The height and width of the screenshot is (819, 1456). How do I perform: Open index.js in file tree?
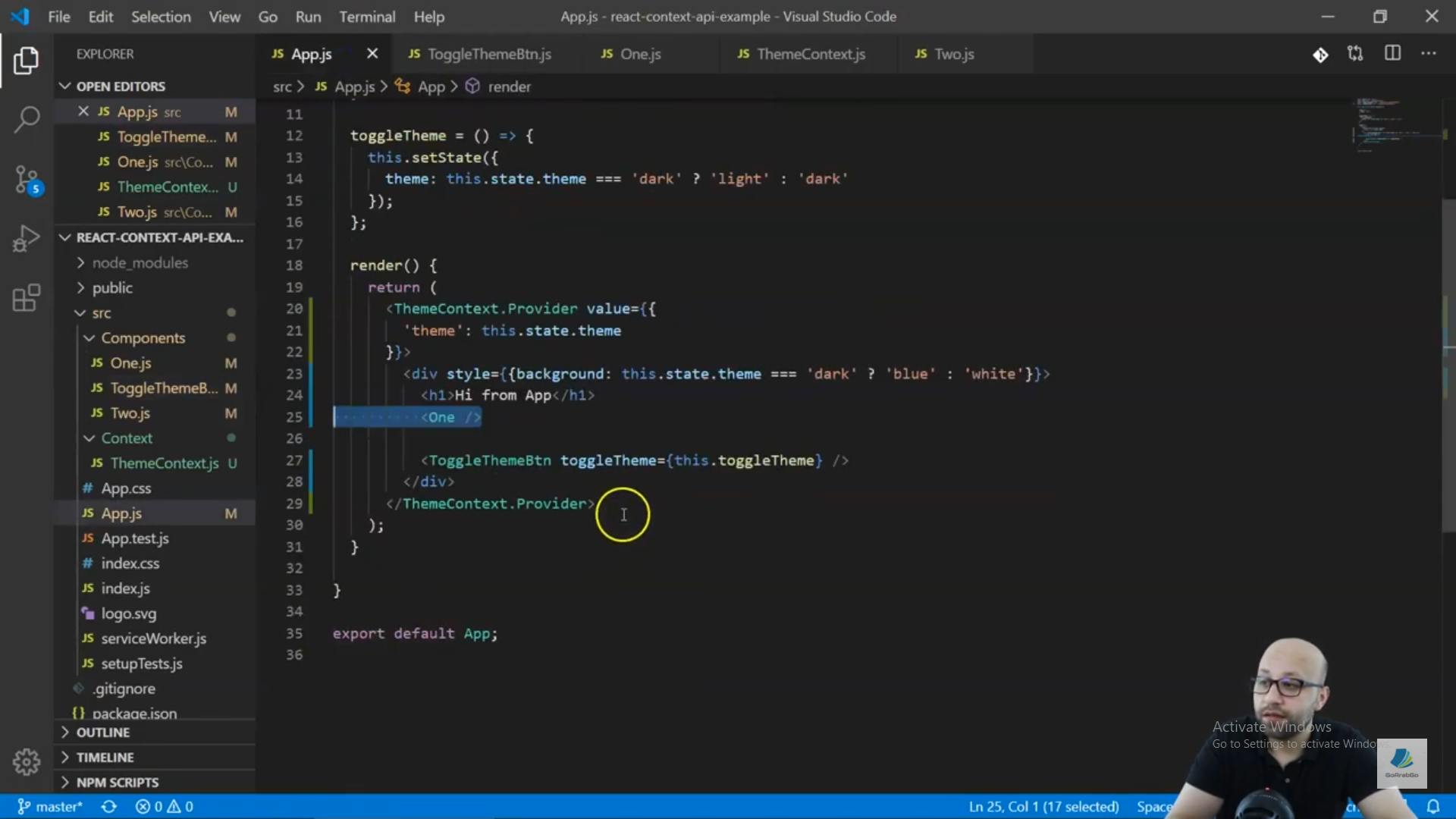tap(155, 588)
